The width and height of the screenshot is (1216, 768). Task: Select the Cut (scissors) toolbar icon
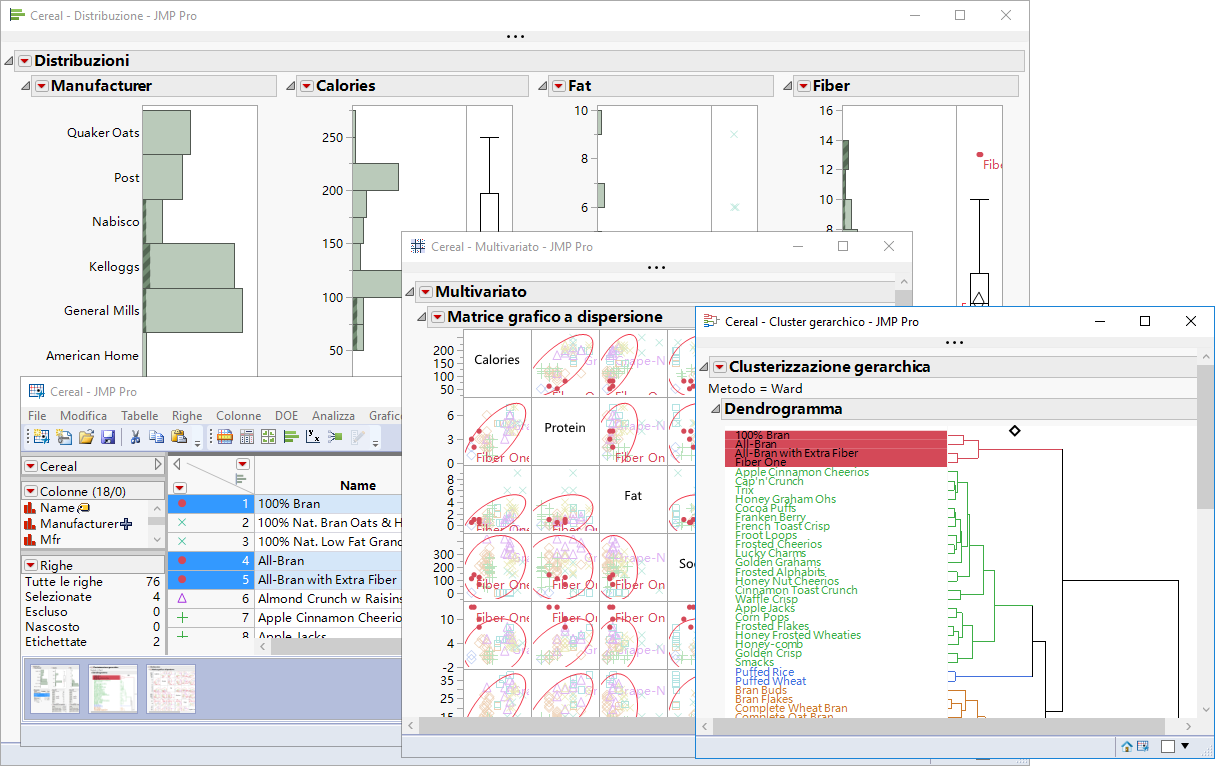click(x=134, y=436)
